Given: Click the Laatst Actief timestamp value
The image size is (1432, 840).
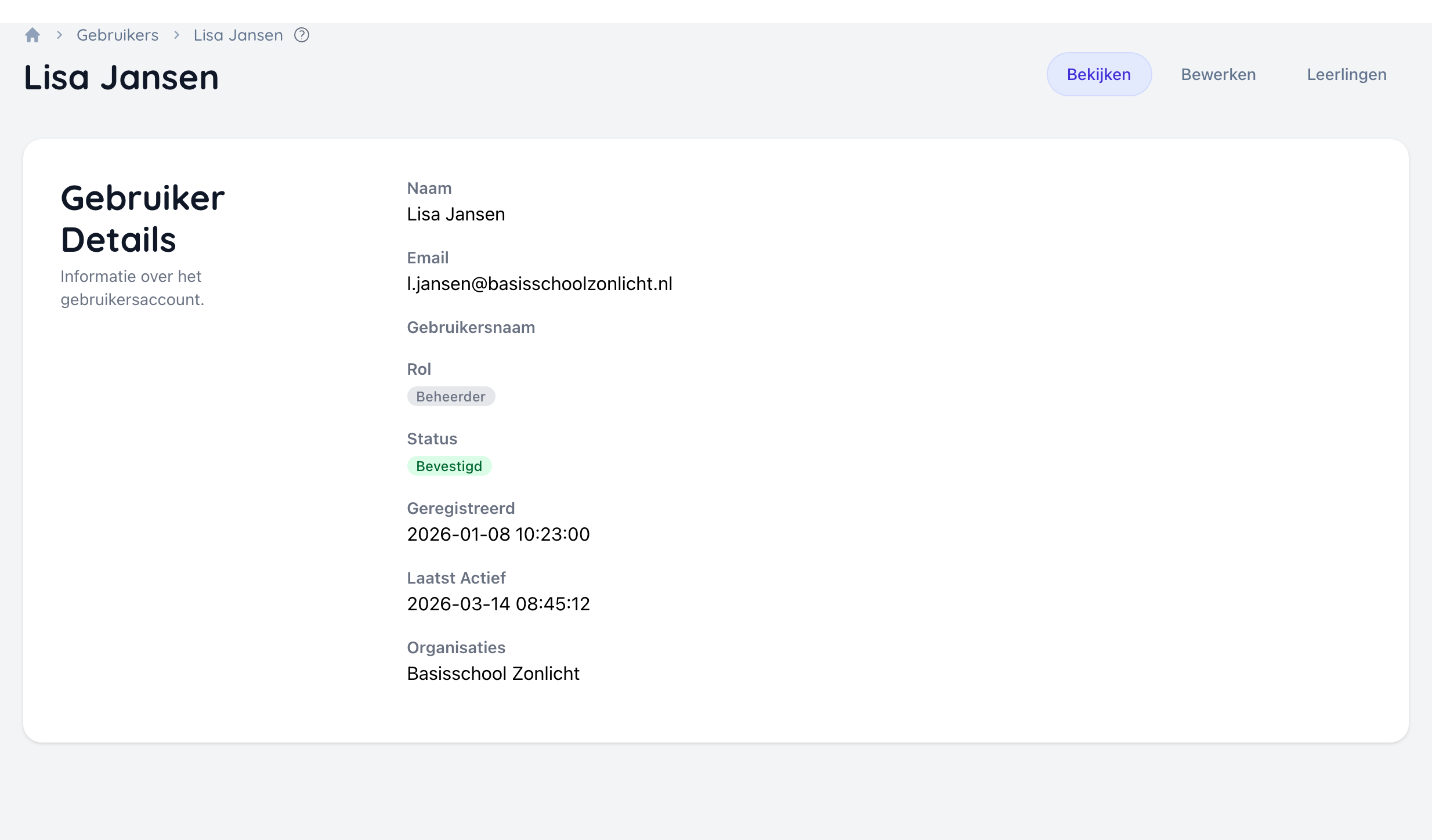Looking at the screenshot, I should [x=498, y=603].
